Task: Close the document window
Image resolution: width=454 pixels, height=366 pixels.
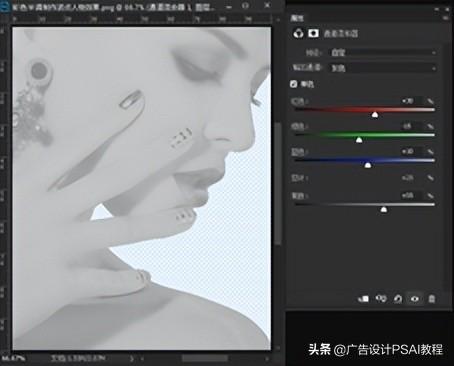Action: (267, 6)
